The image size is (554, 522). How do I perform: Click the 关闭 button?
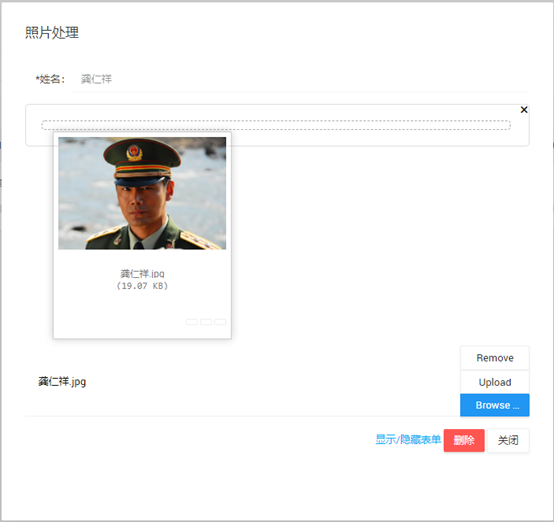point(508,440)
